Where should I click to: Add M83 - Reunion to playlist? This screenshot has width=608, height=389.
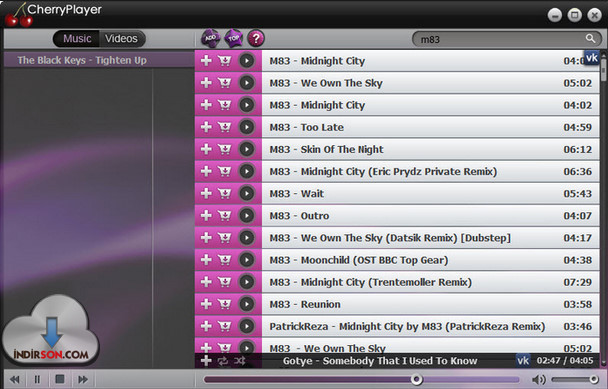point(206,304)
